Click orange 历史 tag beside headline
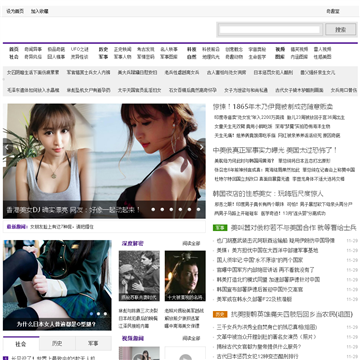 tap(220, 314)
